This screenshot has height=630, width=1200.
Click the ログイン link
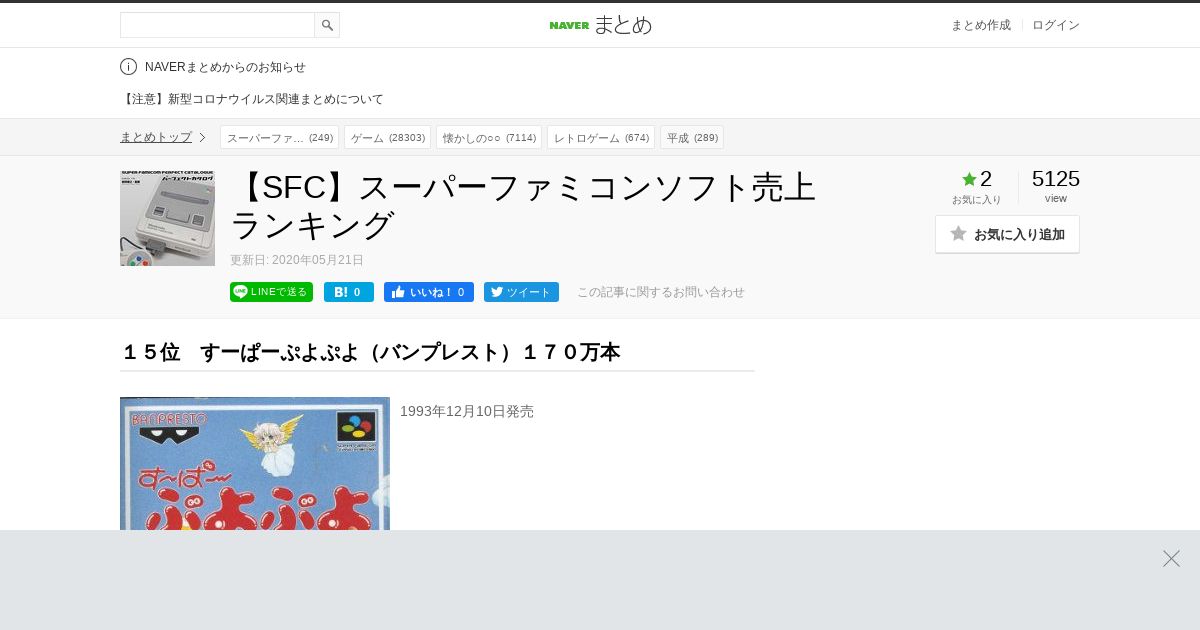(x=1055, y=25)
